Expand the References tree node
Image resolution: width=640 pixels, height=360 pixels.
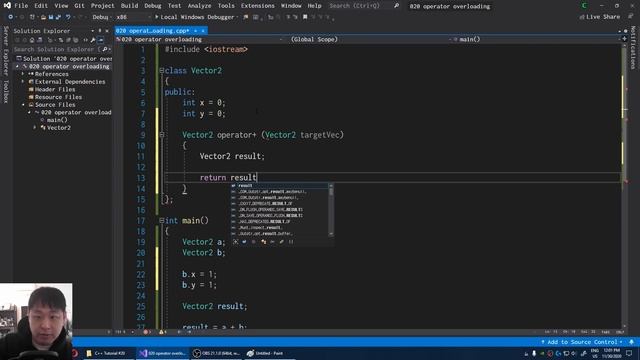click(x=23, y=74)
